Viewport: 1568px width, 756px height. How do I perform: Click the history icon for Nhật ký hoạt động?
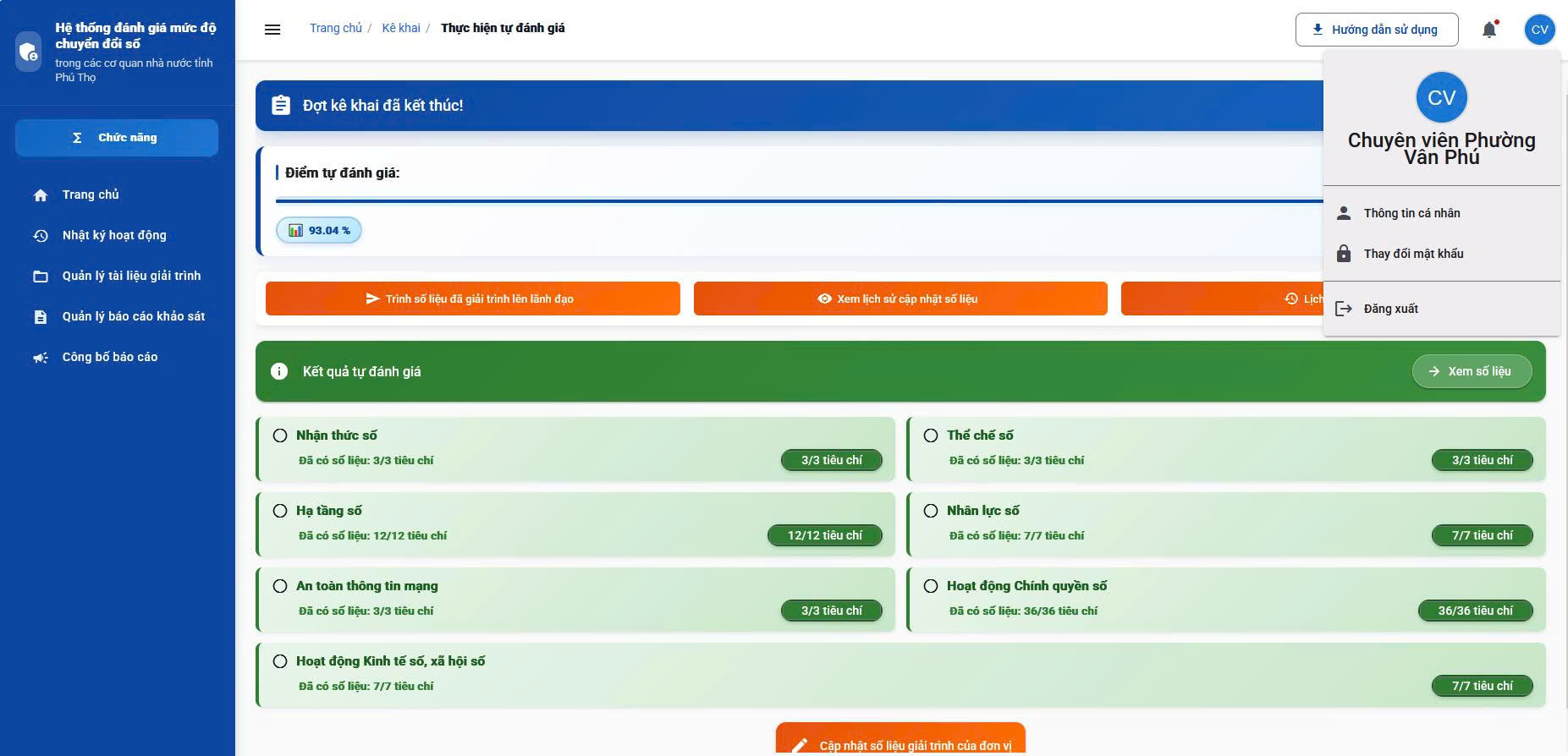pos(41,236)
